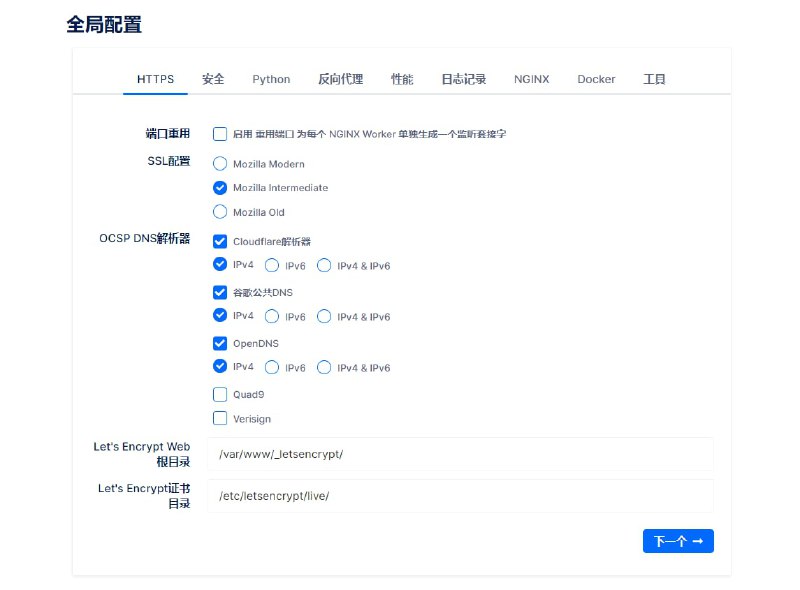
Task: 启用 Quad9 解析器
Action: tap(220, 394)
